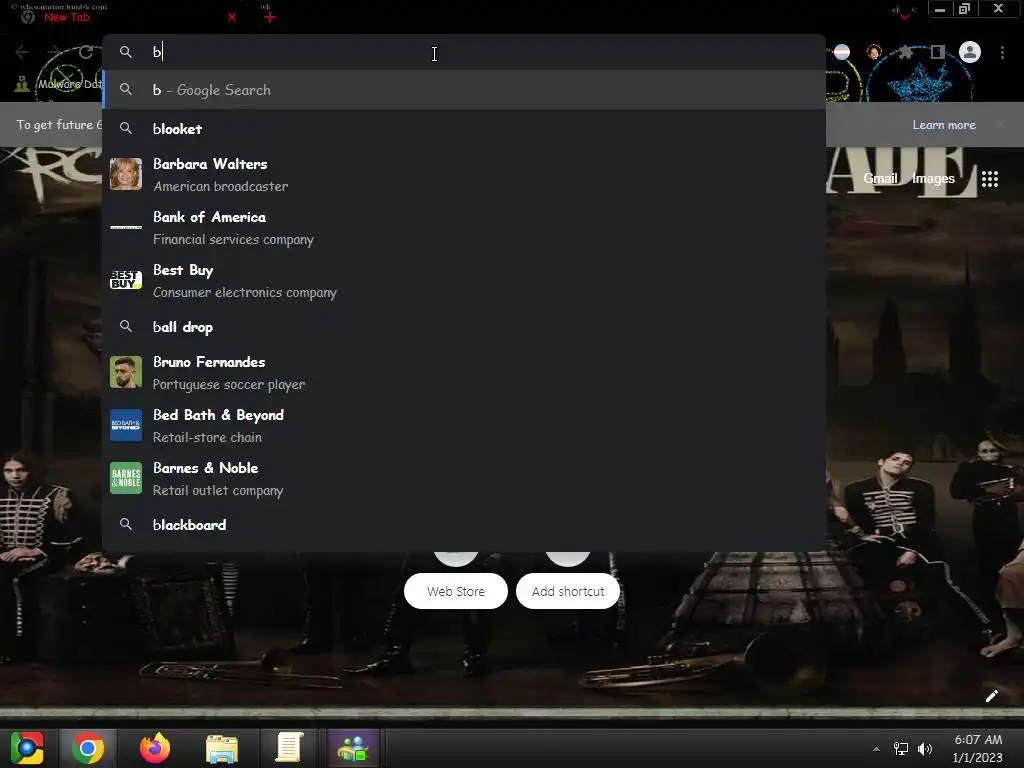Screen dimensions: 1024x768
Task: Open the Images link
Action: tap(933, 178)
